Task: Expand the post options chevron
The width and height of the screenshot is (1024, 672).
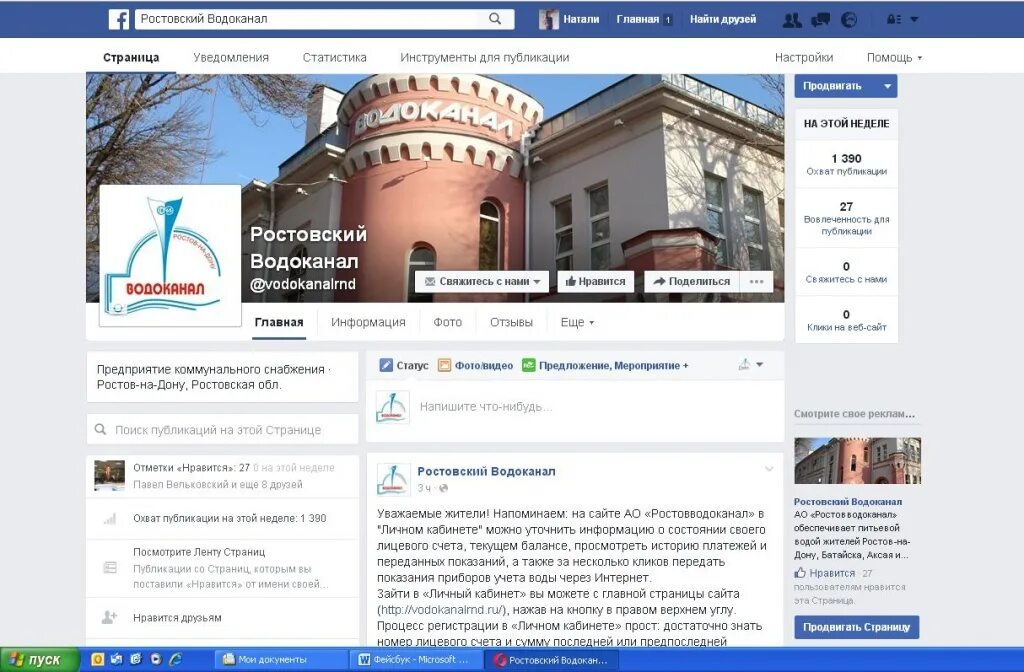Action: [769, 469]
